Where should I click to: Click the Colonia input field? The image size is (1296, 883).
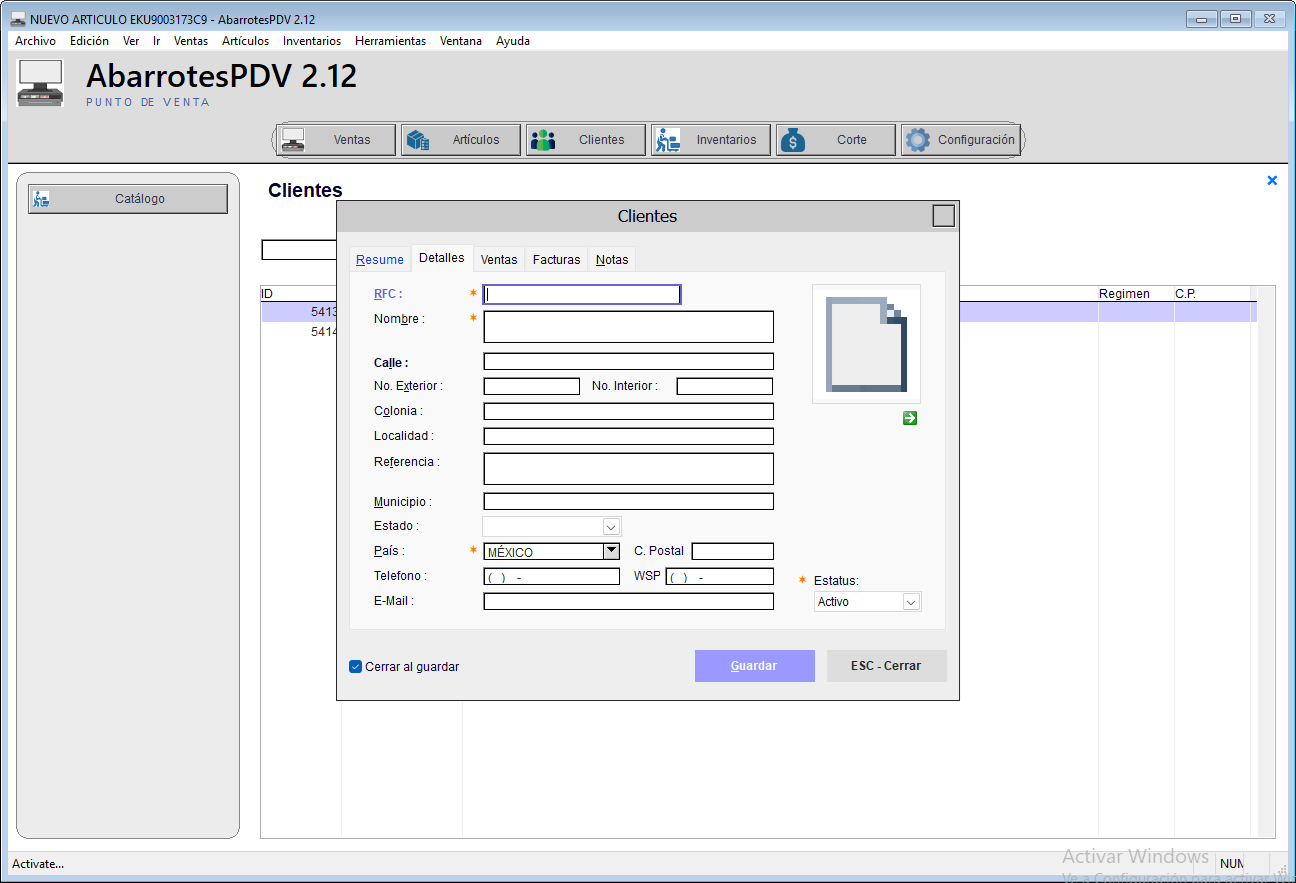[629, 411]
